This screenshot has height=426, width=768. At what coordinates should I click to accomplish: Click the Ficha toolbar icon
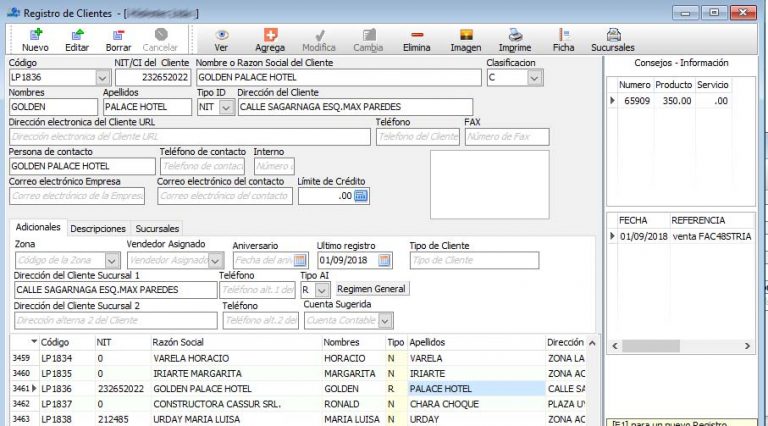[x=564, y=35]
